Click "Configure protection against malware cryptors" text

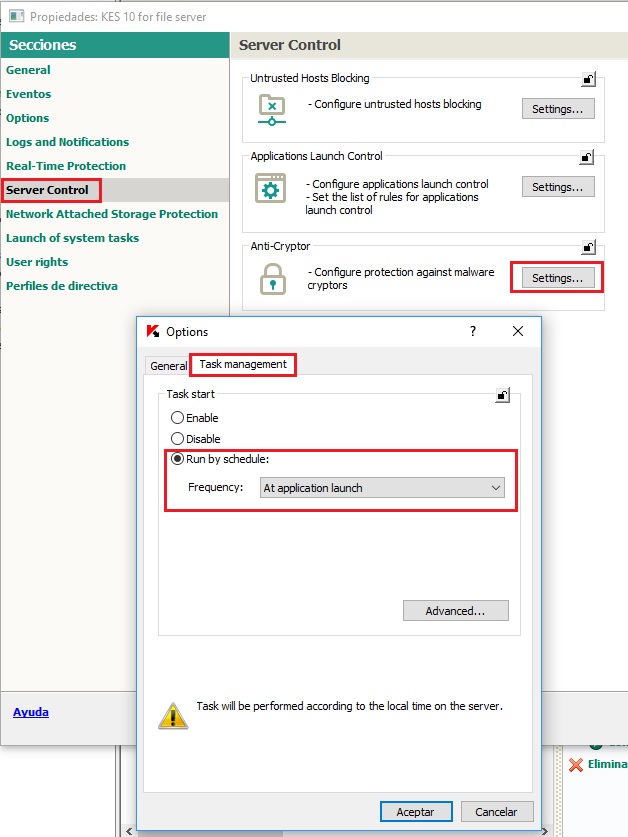point(401,278)
